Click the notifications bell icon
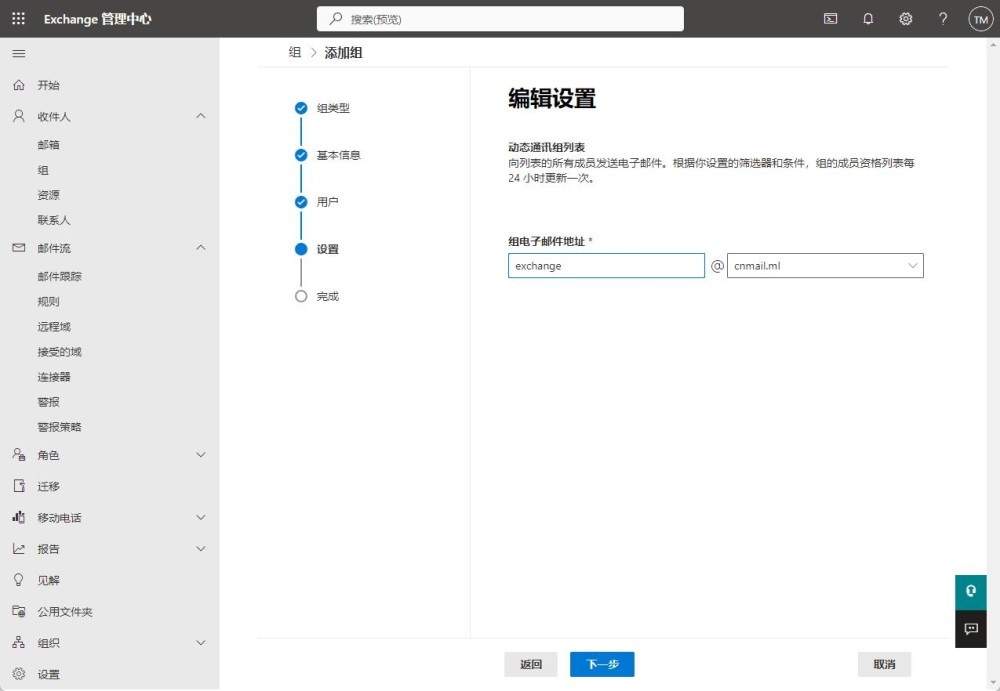This screenshot has height=691, width=1000. point(868,19)
